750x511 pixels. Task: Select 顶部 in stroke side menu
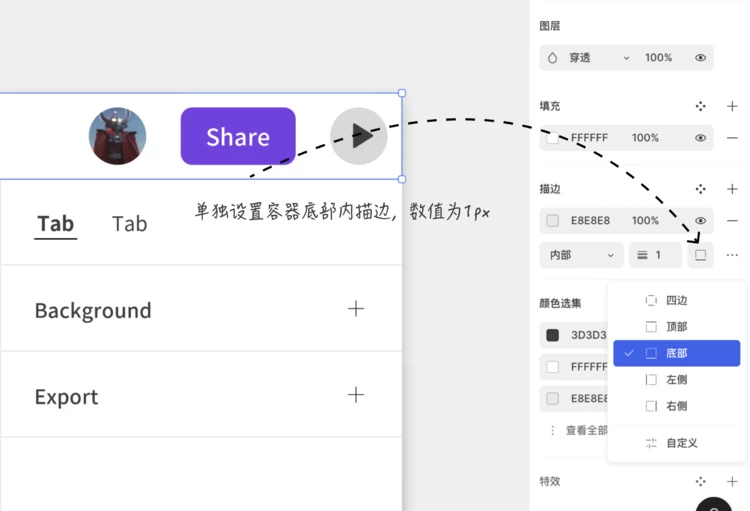pos(676,326)
